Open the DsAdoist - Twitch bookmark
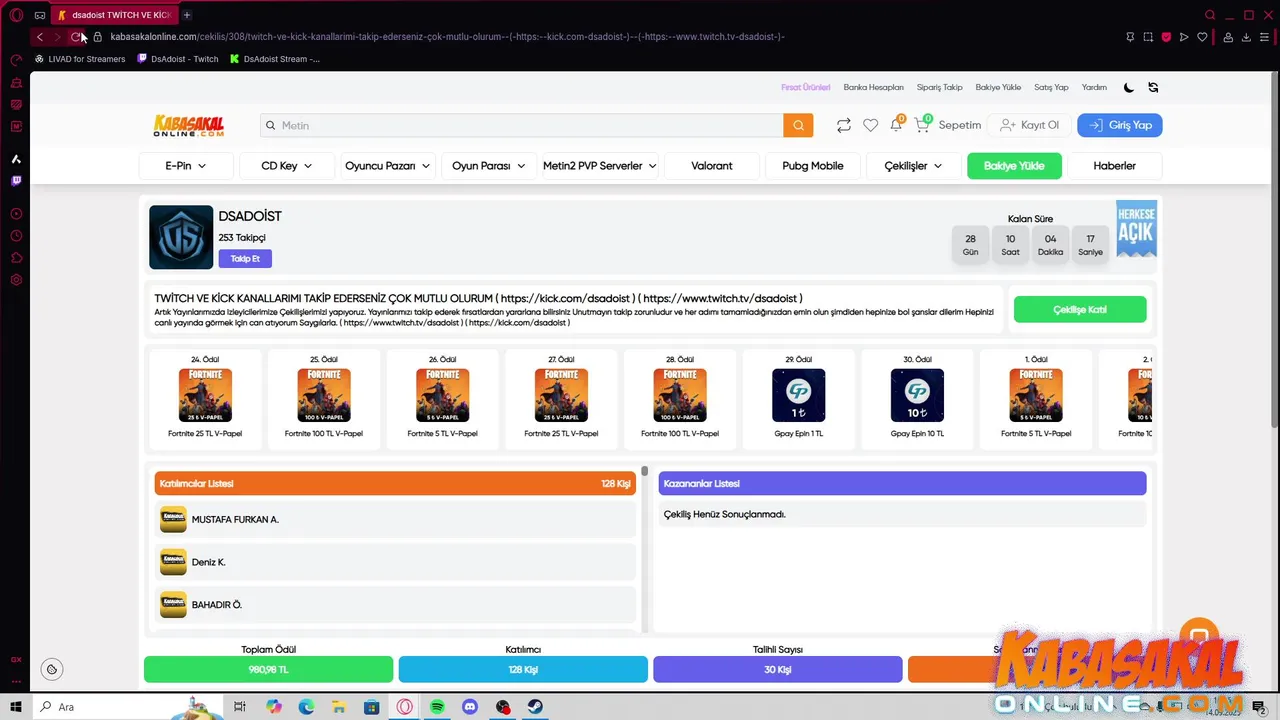This screenshot has width=1280, height=720. (177, 59)
